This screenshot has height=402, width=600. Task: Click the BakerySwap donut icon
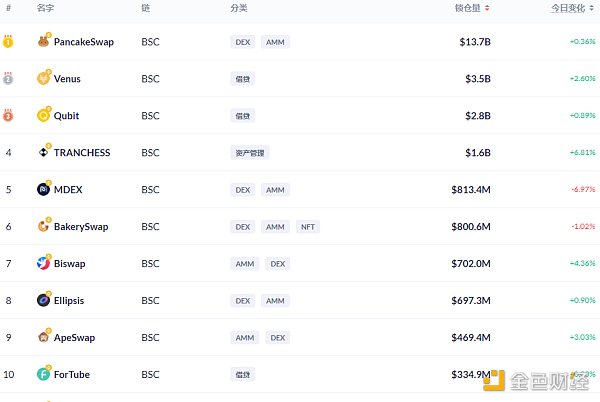point(43,227)
